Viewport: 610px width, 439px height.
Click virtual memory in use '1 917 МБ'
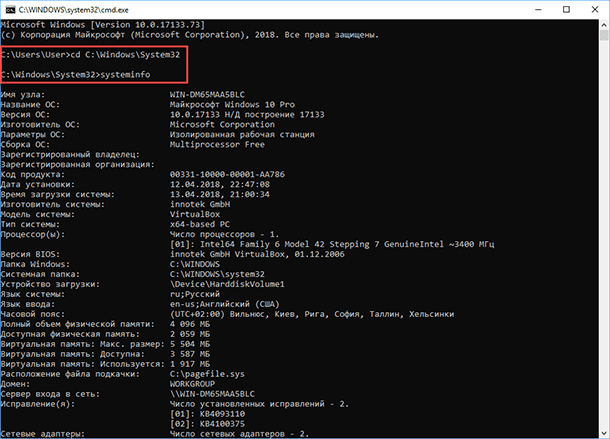point(190,364)
